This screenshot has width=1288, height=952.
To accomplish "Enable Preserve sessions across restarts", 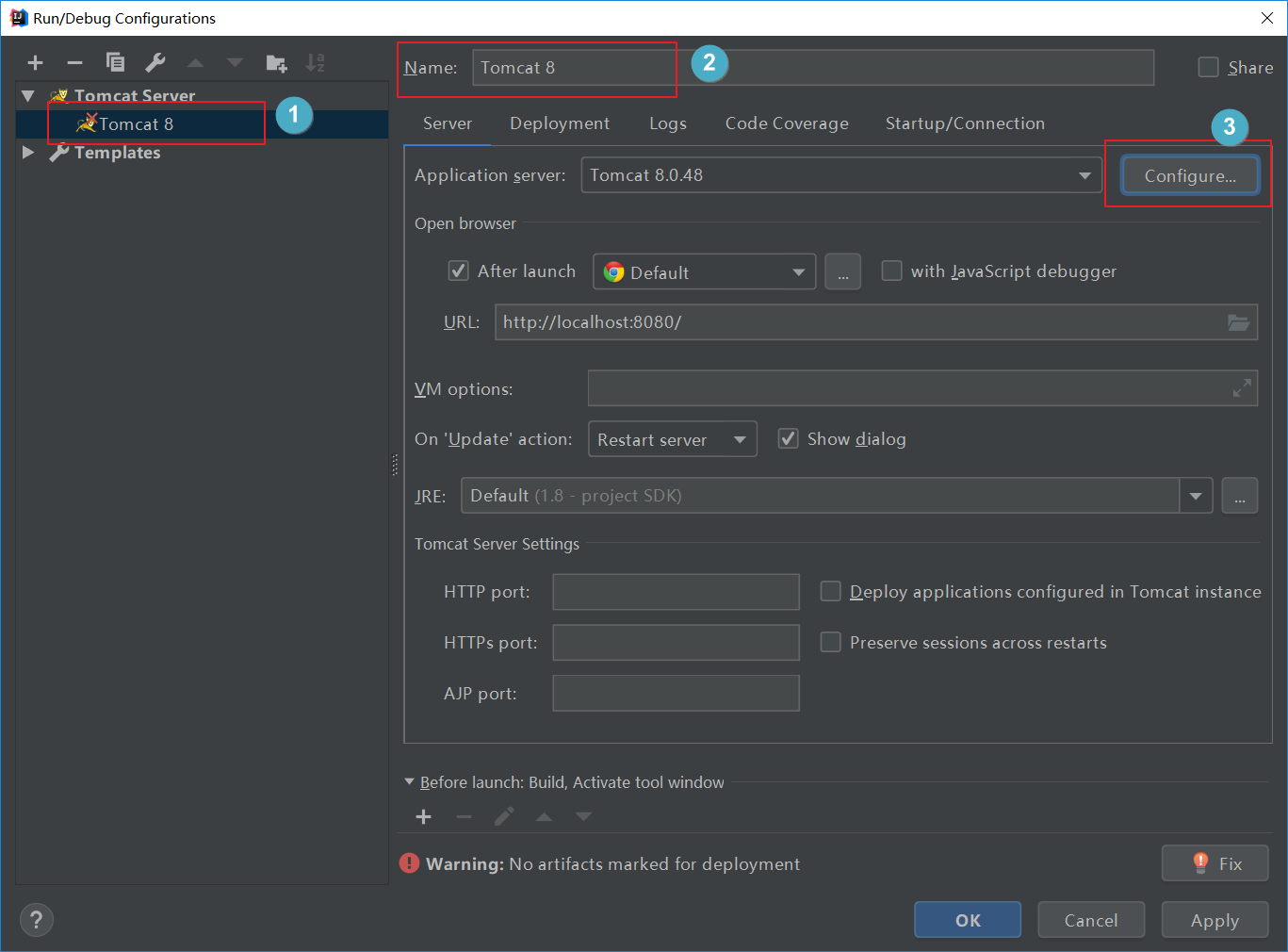I will coord(830,642).
